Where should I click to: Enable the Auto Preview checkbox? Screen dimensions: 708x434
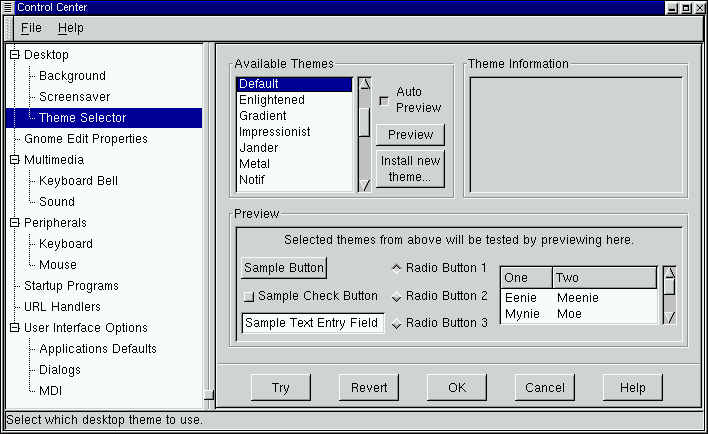click(383, 100)
